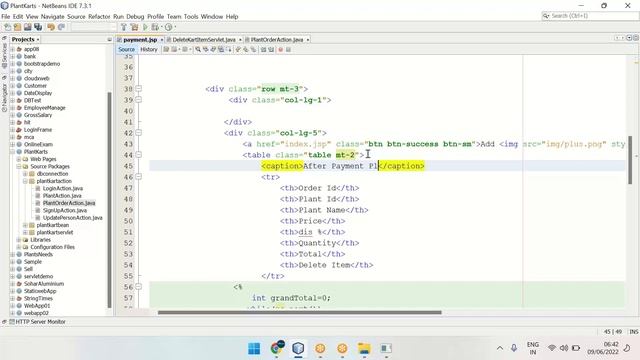Click the HTTP Server Monitor tab

coord(37,322)
